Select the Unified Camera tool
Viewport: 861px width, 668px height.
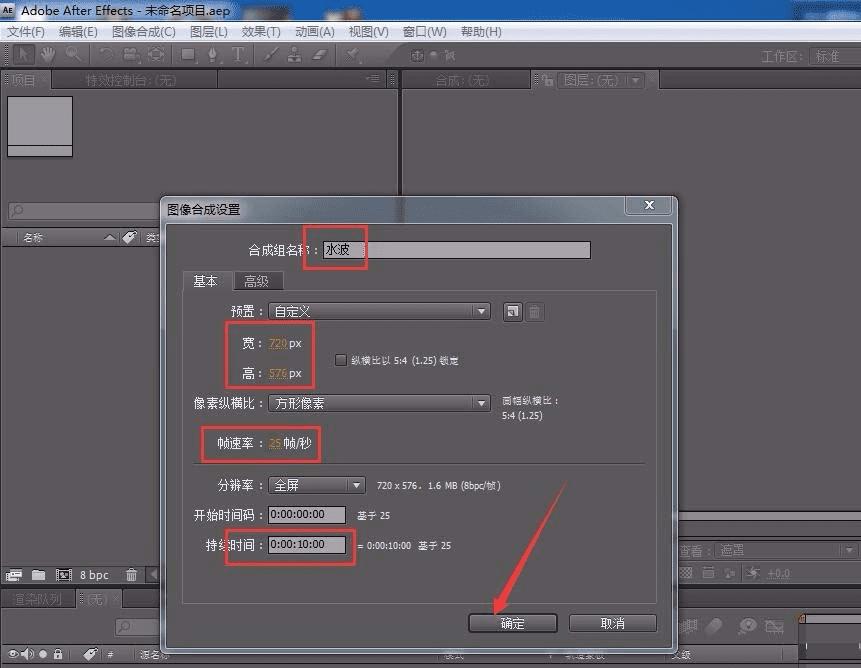point(131,55)
